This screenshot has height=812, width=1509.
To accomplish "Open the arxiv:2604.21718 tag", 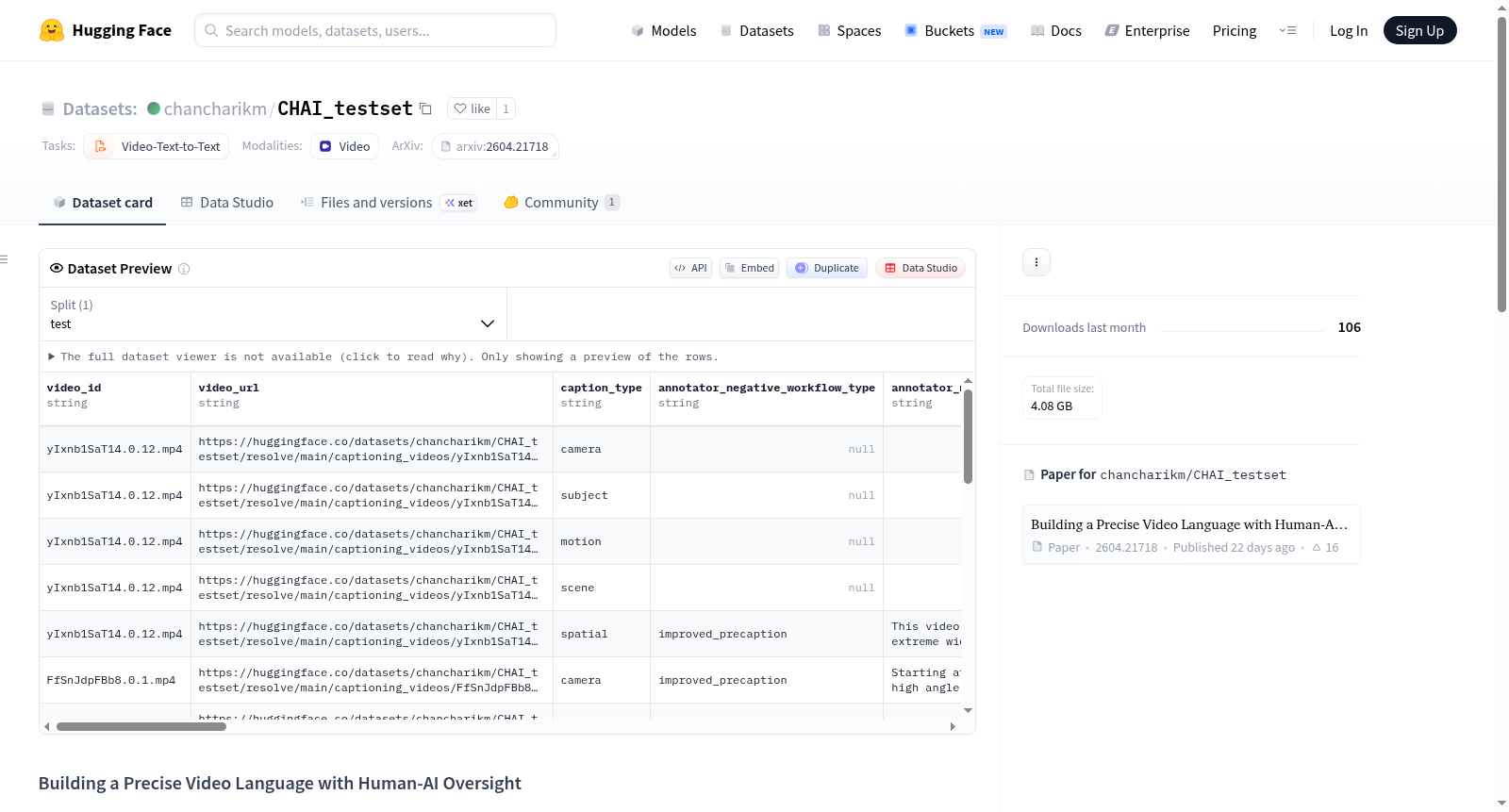I will (x=495, y=146).
